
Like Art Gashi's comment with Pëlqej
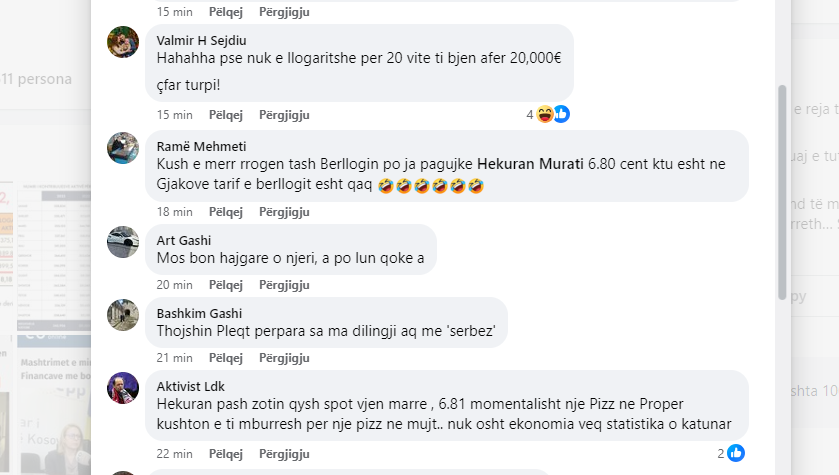[225, 285]
